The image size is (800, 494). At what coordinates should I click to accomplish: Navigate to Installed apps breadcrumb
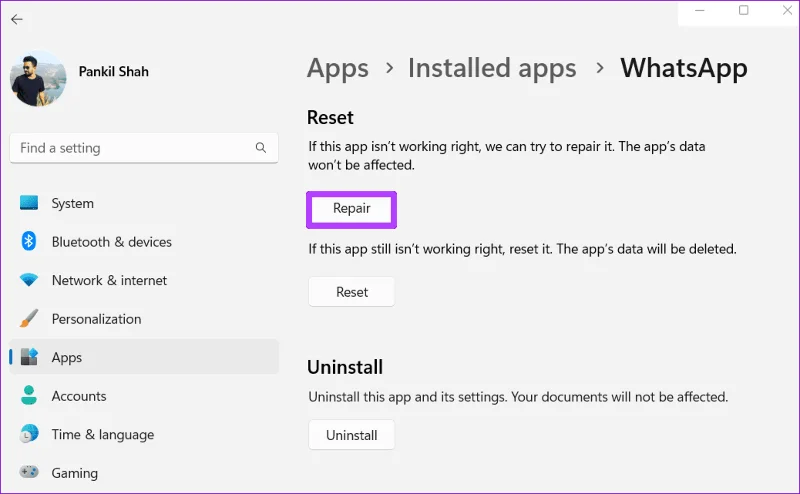492,68
